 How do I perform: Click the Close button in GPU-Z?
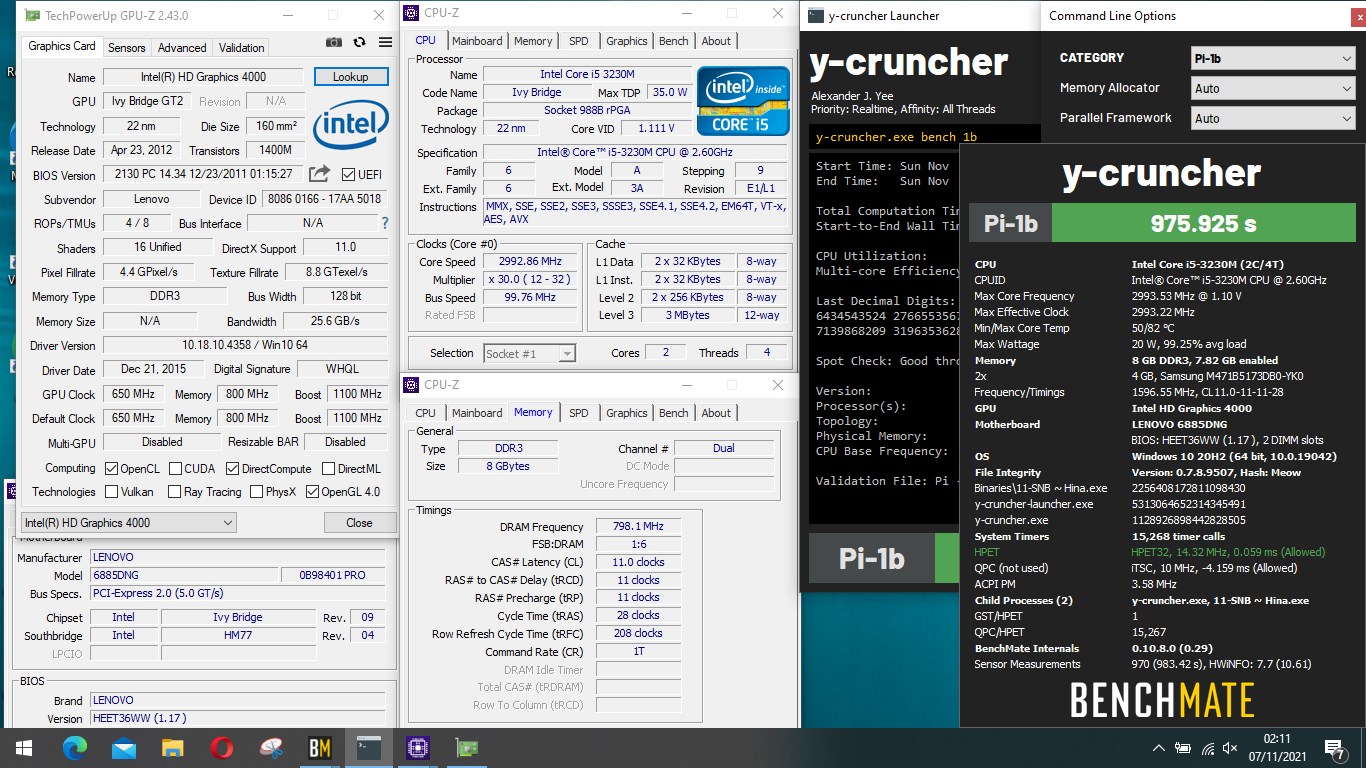(x=359, y=522)
